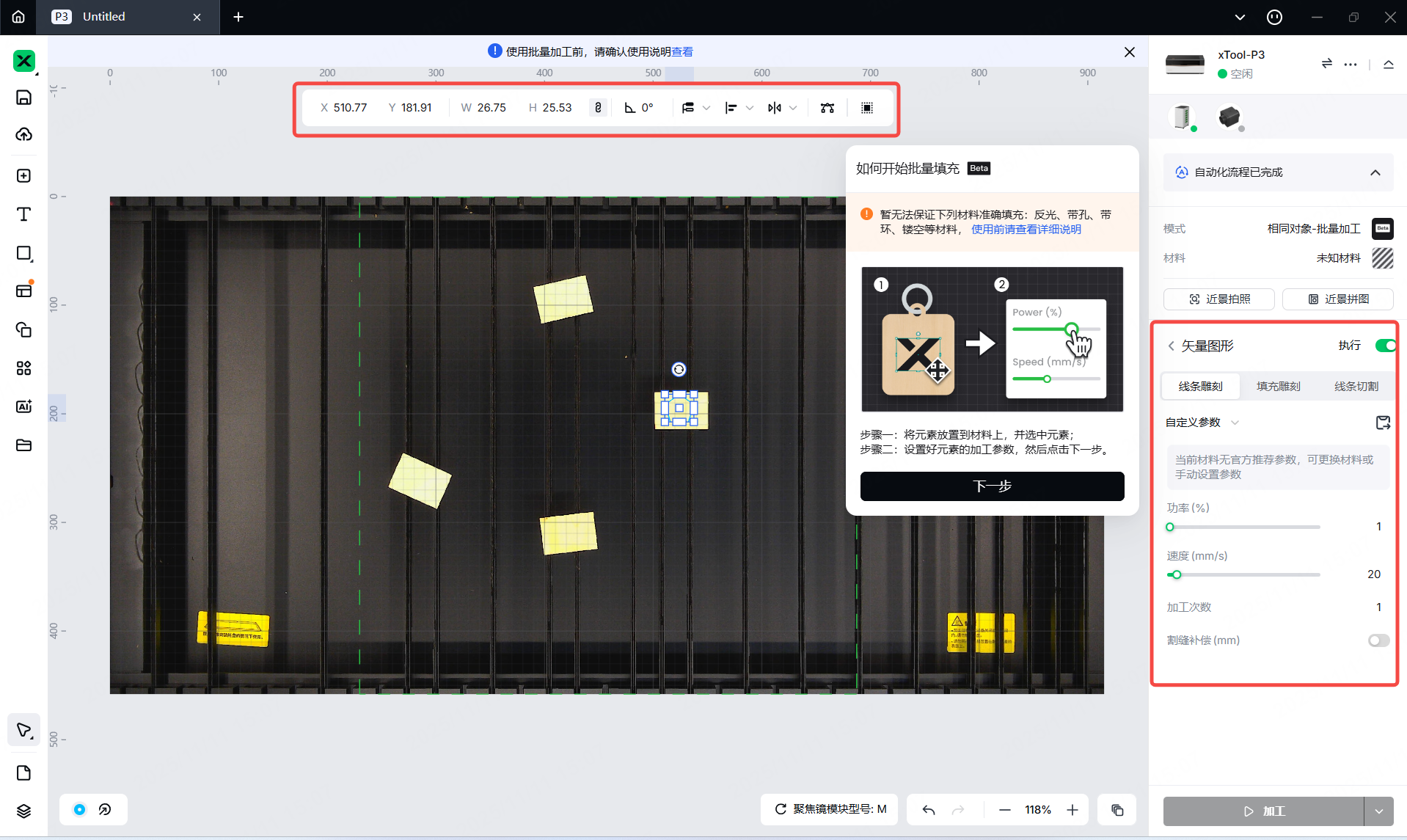Screen dimensions: 1407x840
Task: Switch to the 填充雕刻 tab
Action: pos(1278,386)
